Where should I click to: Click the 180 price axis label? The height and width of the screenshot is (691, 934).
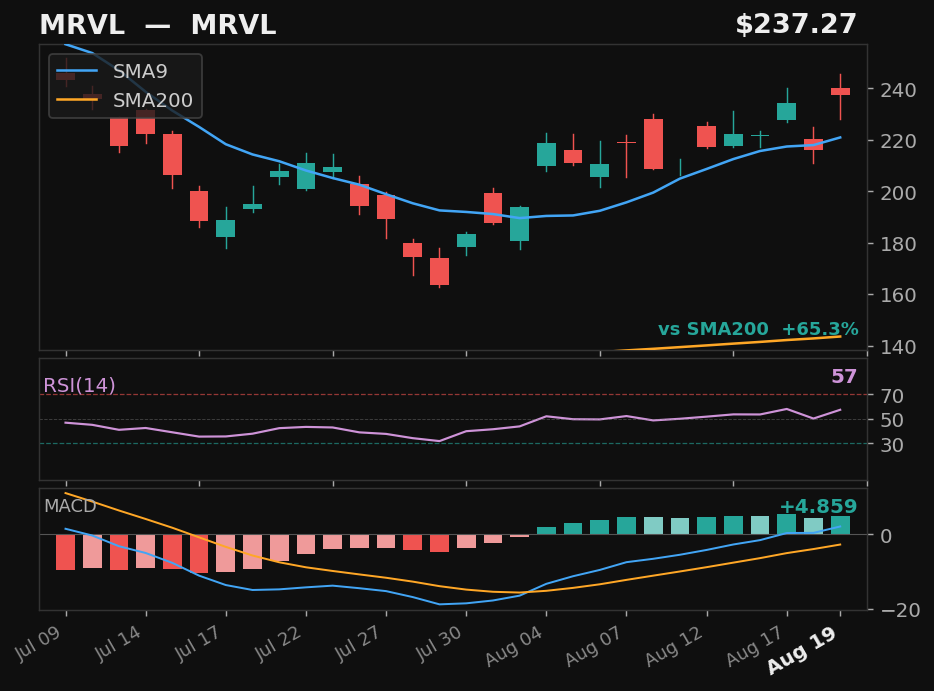point(898,244)
